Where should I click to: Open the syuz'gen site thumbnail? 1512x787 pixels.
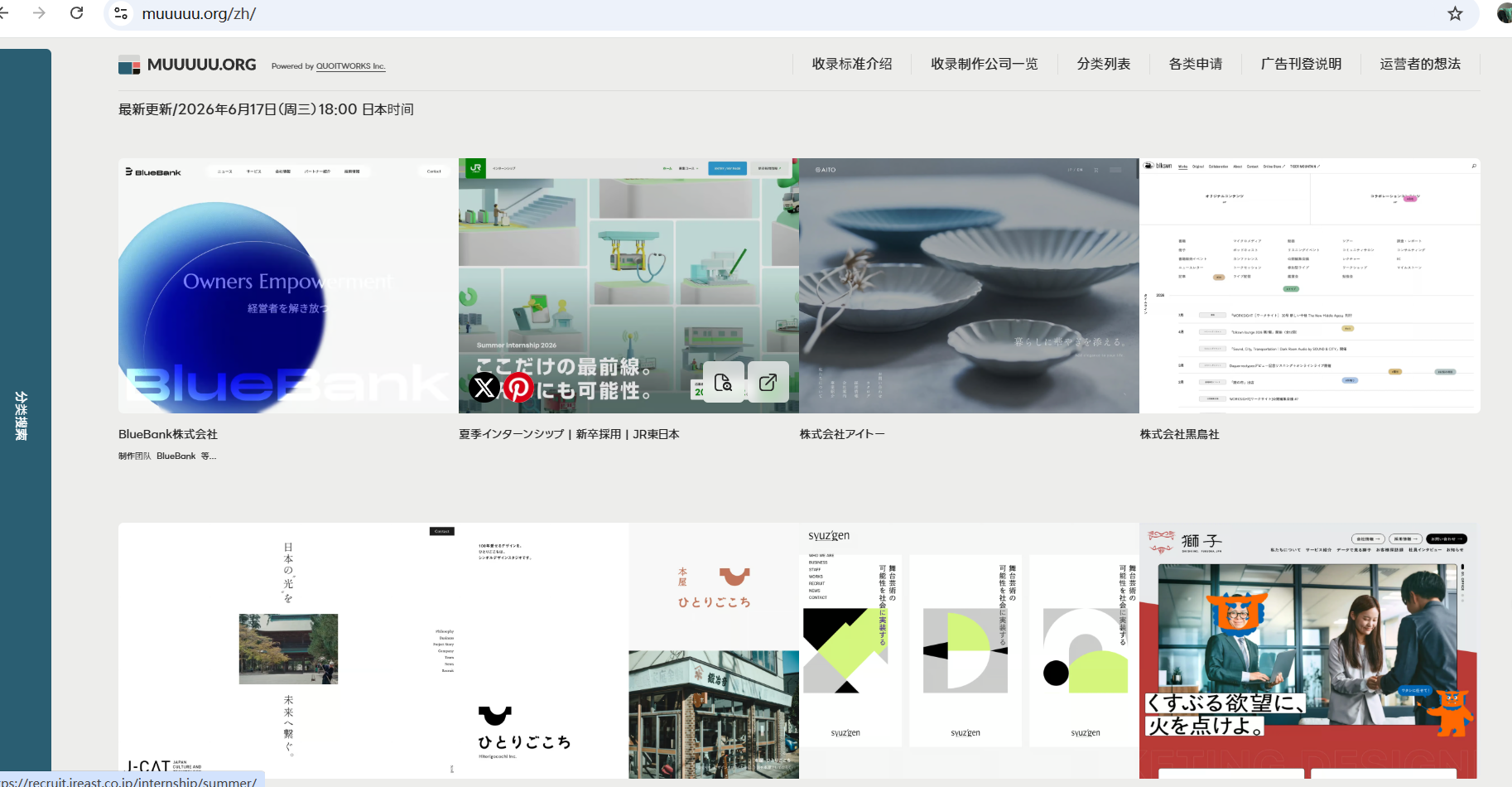point(969,650)
